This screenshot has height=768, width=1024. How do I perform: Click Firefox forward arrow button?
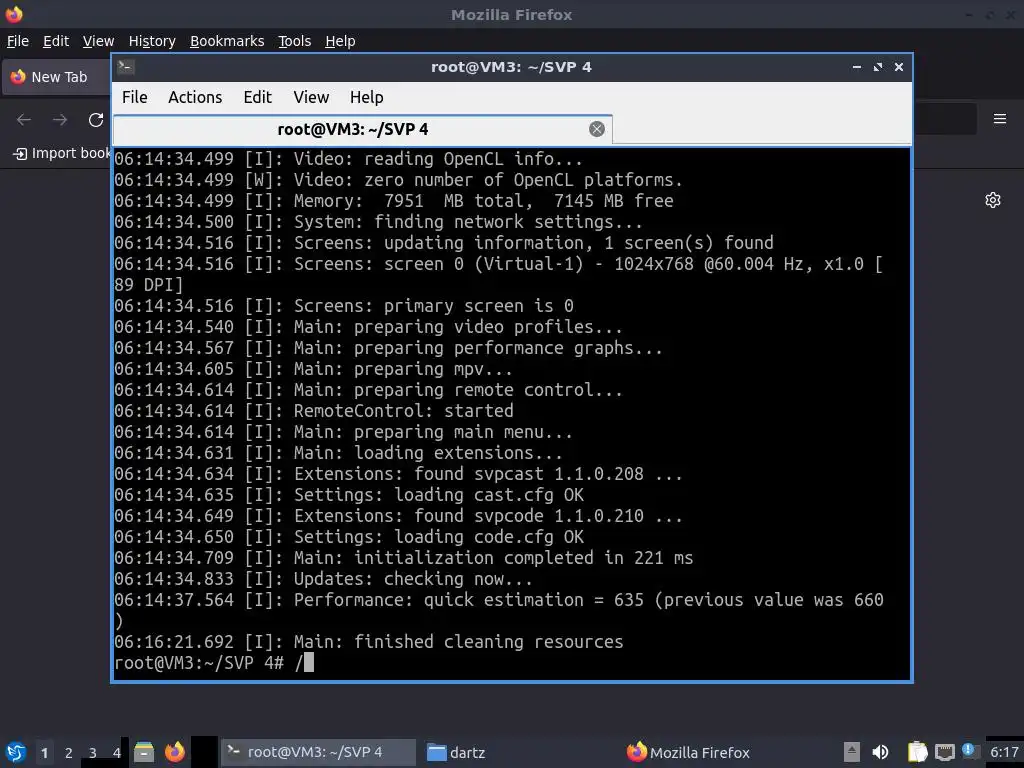[60, 120]
